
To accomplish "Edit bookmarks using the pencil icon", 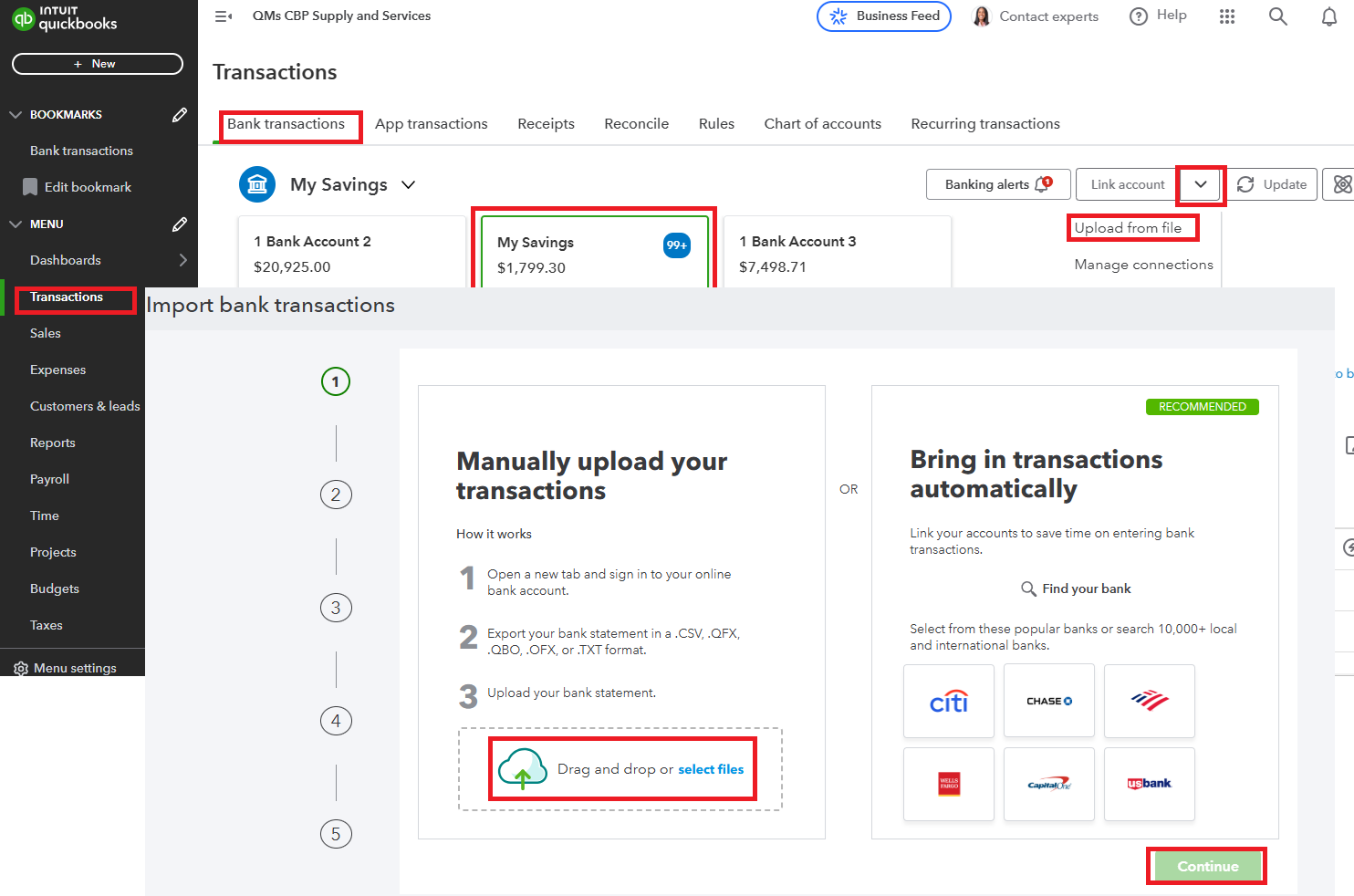I will point(180,114).
